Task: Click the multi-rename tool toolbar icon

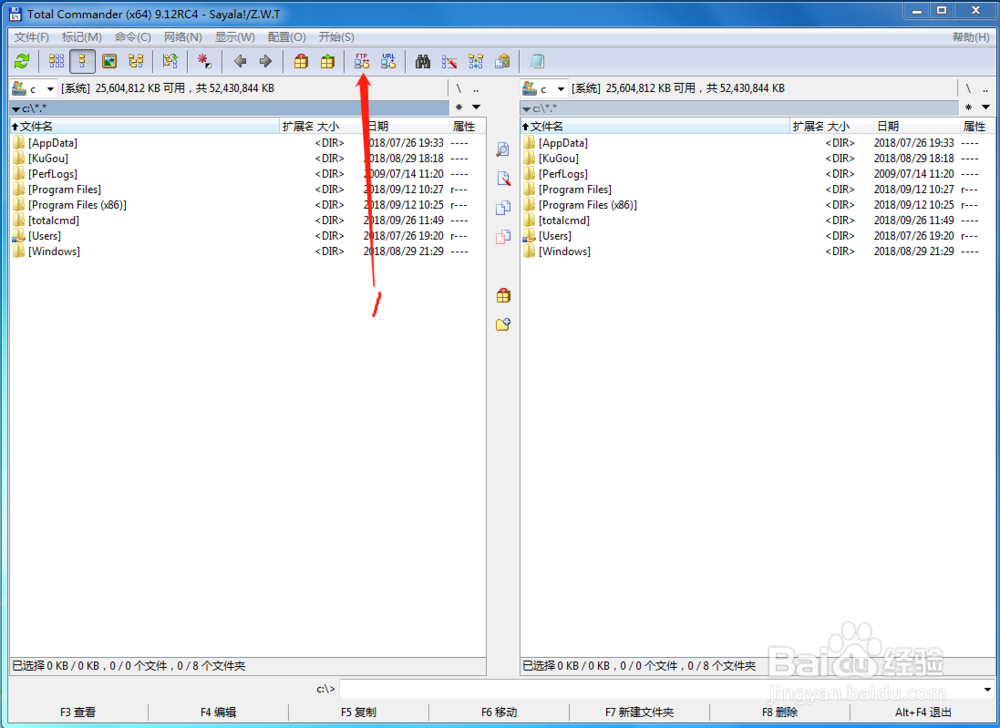Action: 449,61
